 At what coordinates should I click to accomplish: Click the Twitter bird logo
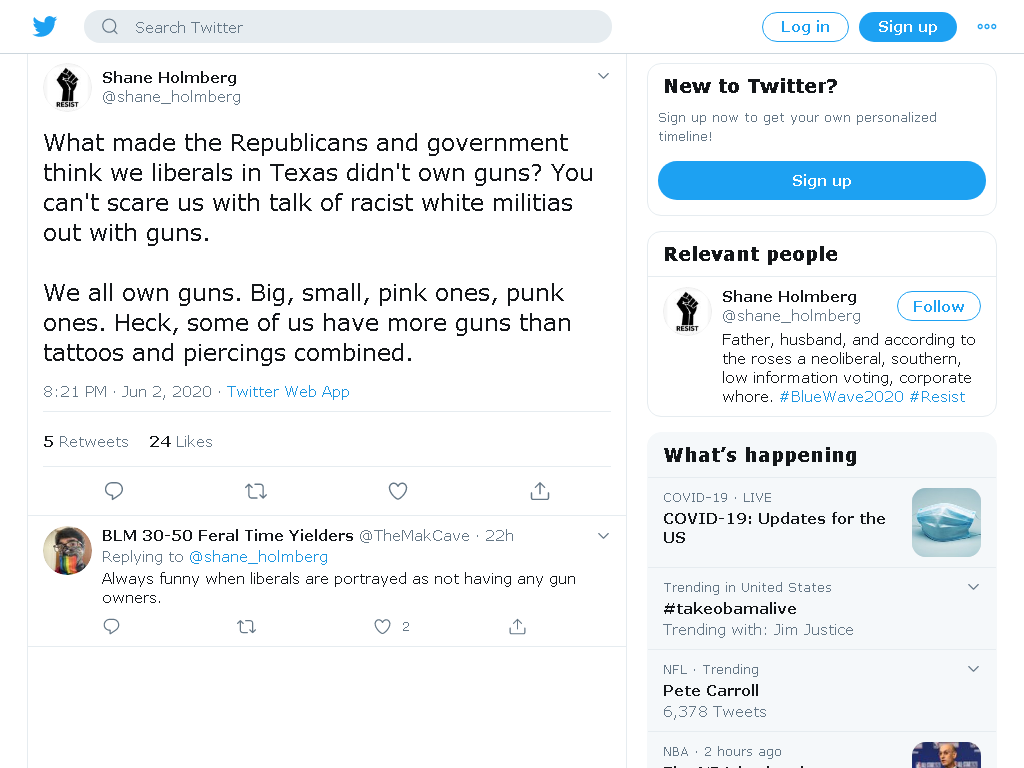coord(45,26)
